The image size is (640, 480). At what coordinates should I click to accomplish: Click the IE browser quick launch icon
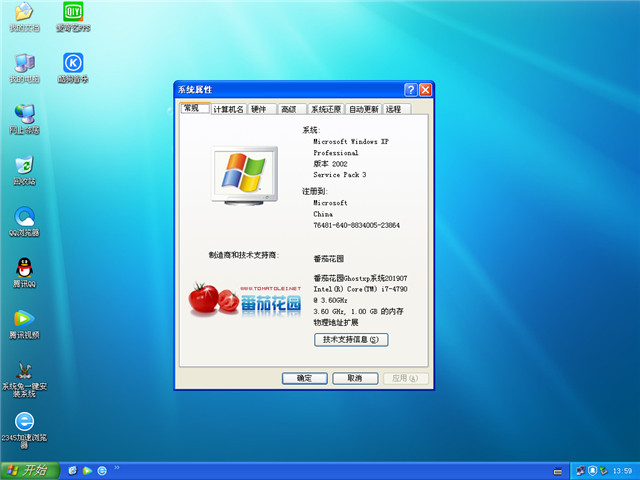point(102,471)
